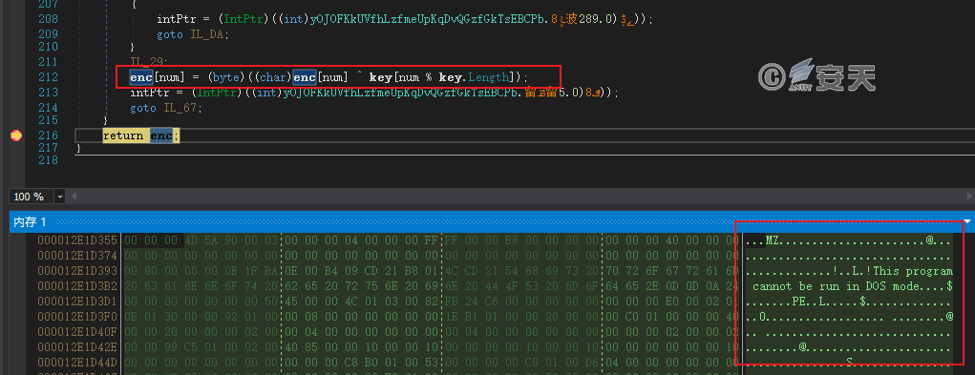
Task: Open the 内存 1 panel options dropdown arrow
Action: coord(967,221)
